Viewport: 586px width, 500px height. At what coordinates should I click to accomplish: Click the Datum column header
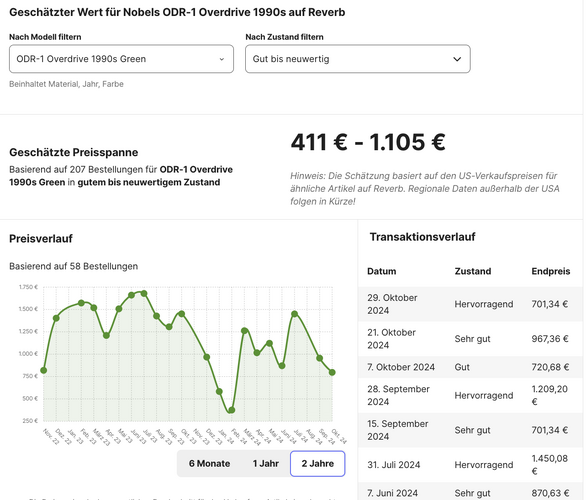click(382, 271)
